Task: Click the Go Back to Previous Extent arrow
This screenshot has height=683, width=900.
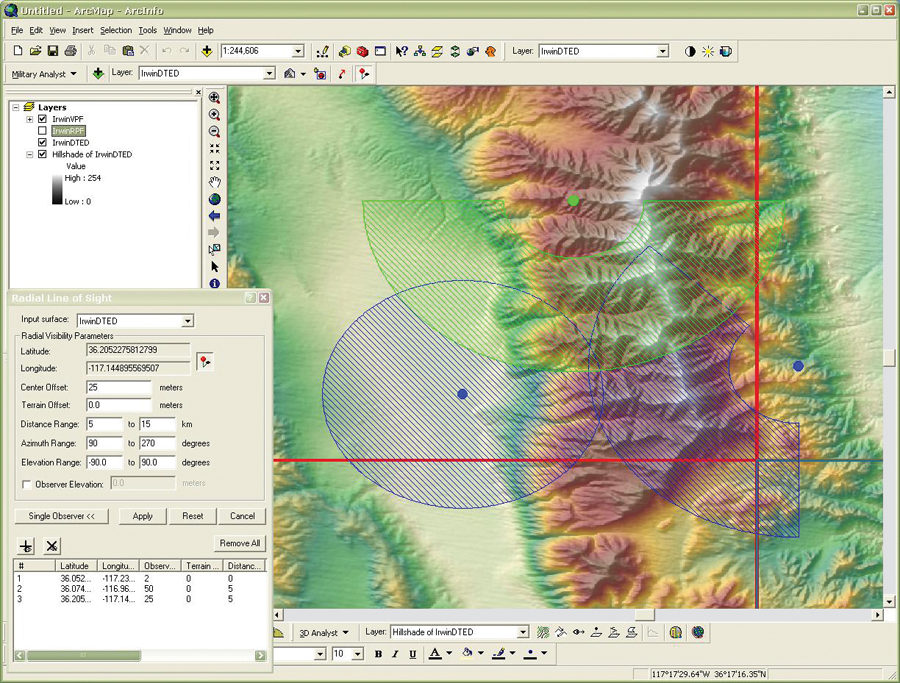Action: (x=214, y=216)
